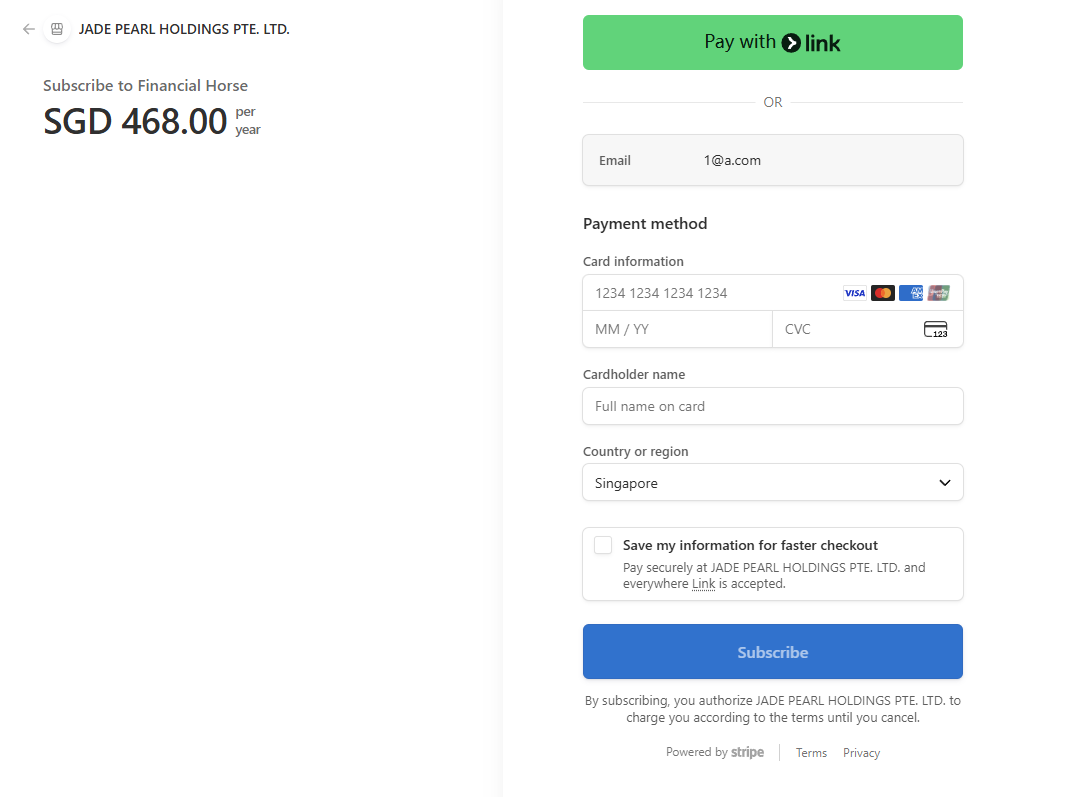Open the Terms link
1070x797 pixels.
tap(811, 753)
